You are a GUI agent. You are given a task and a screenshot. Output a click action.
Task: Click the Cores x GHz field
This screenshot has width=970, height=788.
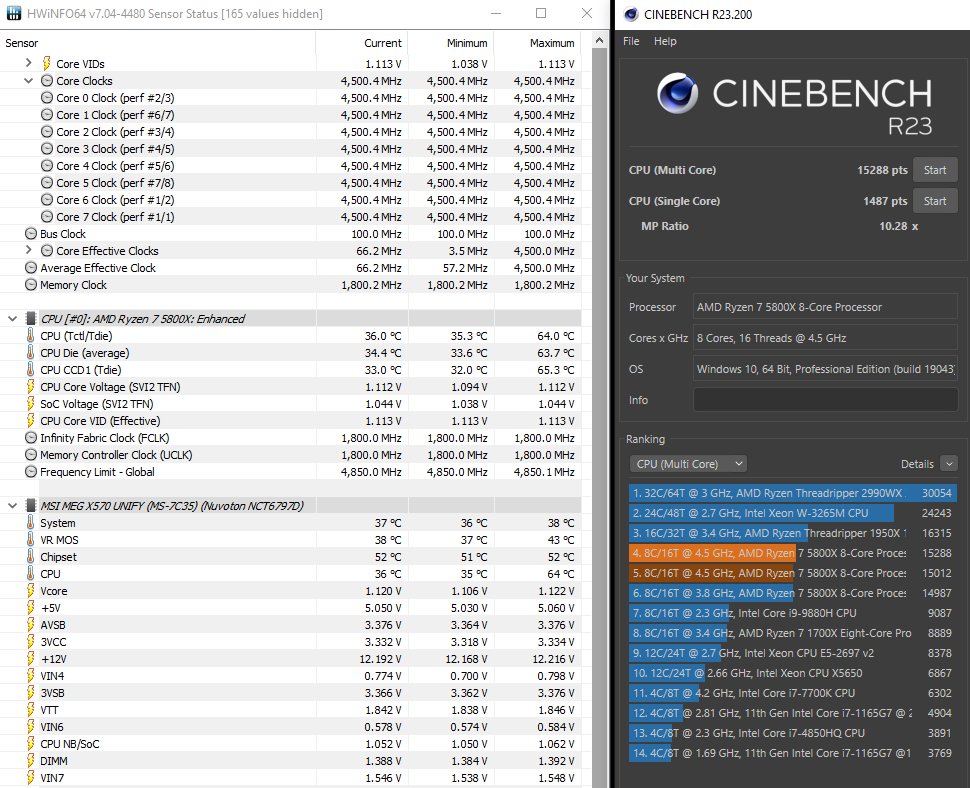click(825, 338)
